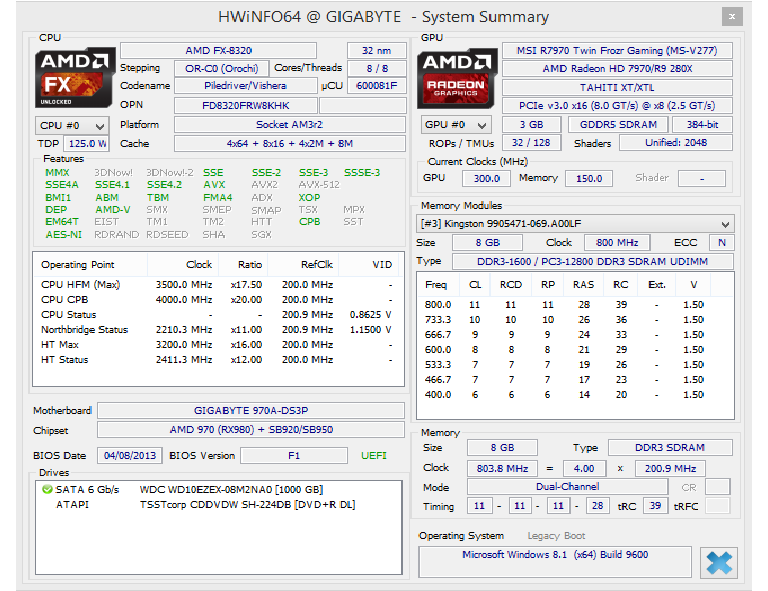The height and width of the screenshot is (591, 768).
Task: Click the TAHITI XT/XTL field
Action: pyautogui.click(x=617, y=87)
